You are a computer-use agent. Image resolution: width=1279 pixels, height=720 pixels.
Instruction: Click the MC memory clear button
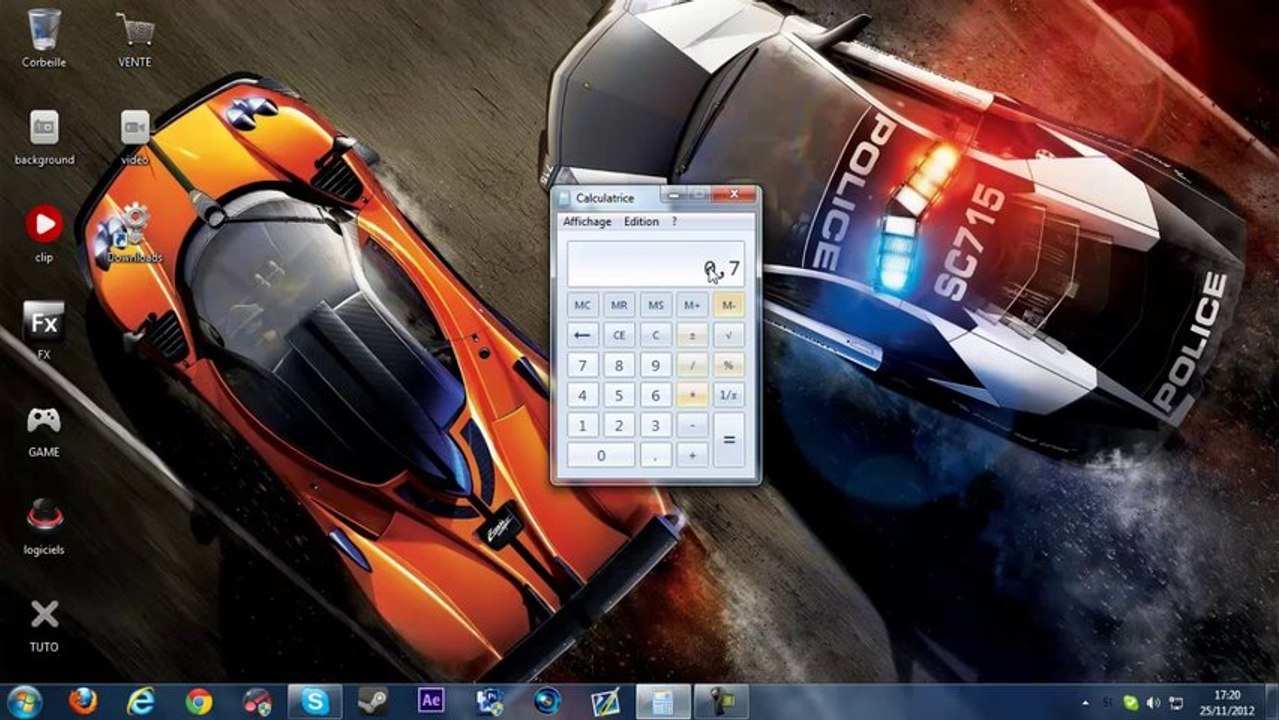pos(582,304)
